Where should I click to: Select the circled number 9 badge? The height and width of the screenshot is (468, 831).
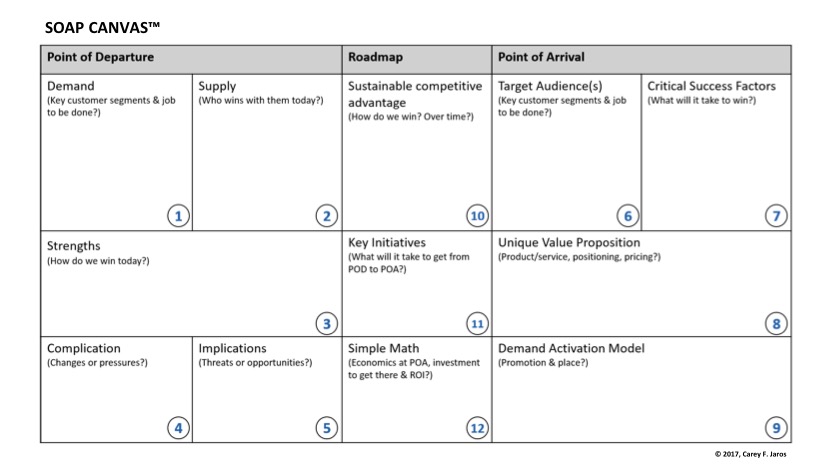point(776,428)
